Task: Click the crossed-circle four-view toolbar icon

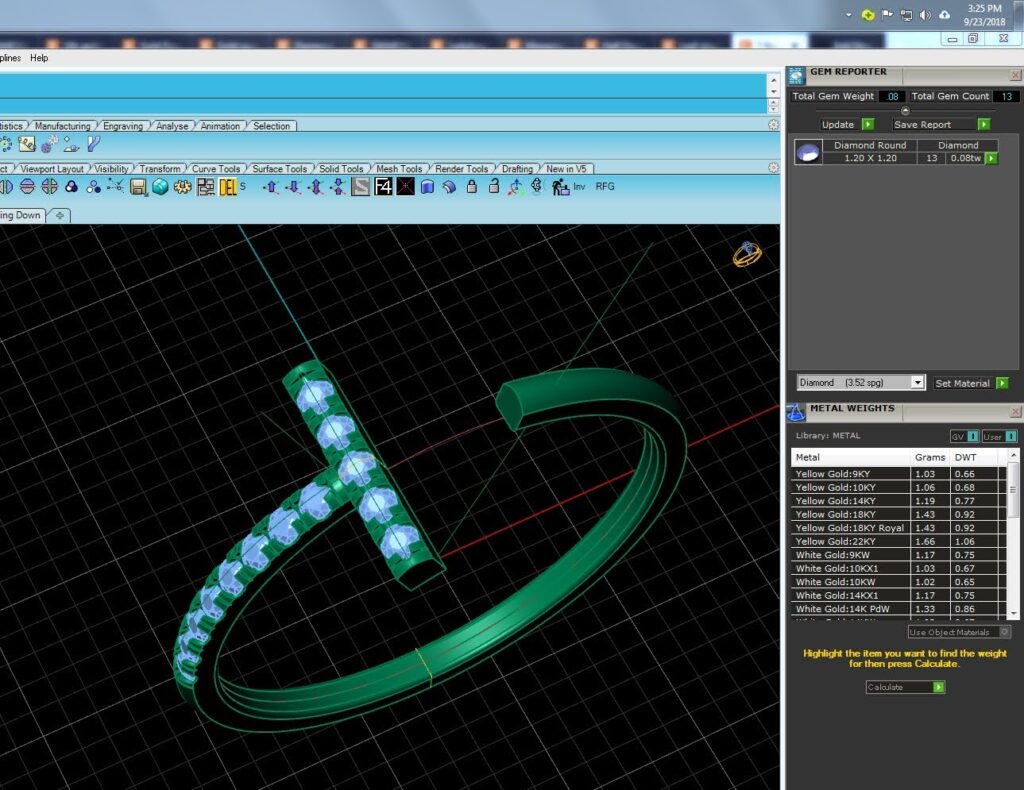Action: point(50,187)
